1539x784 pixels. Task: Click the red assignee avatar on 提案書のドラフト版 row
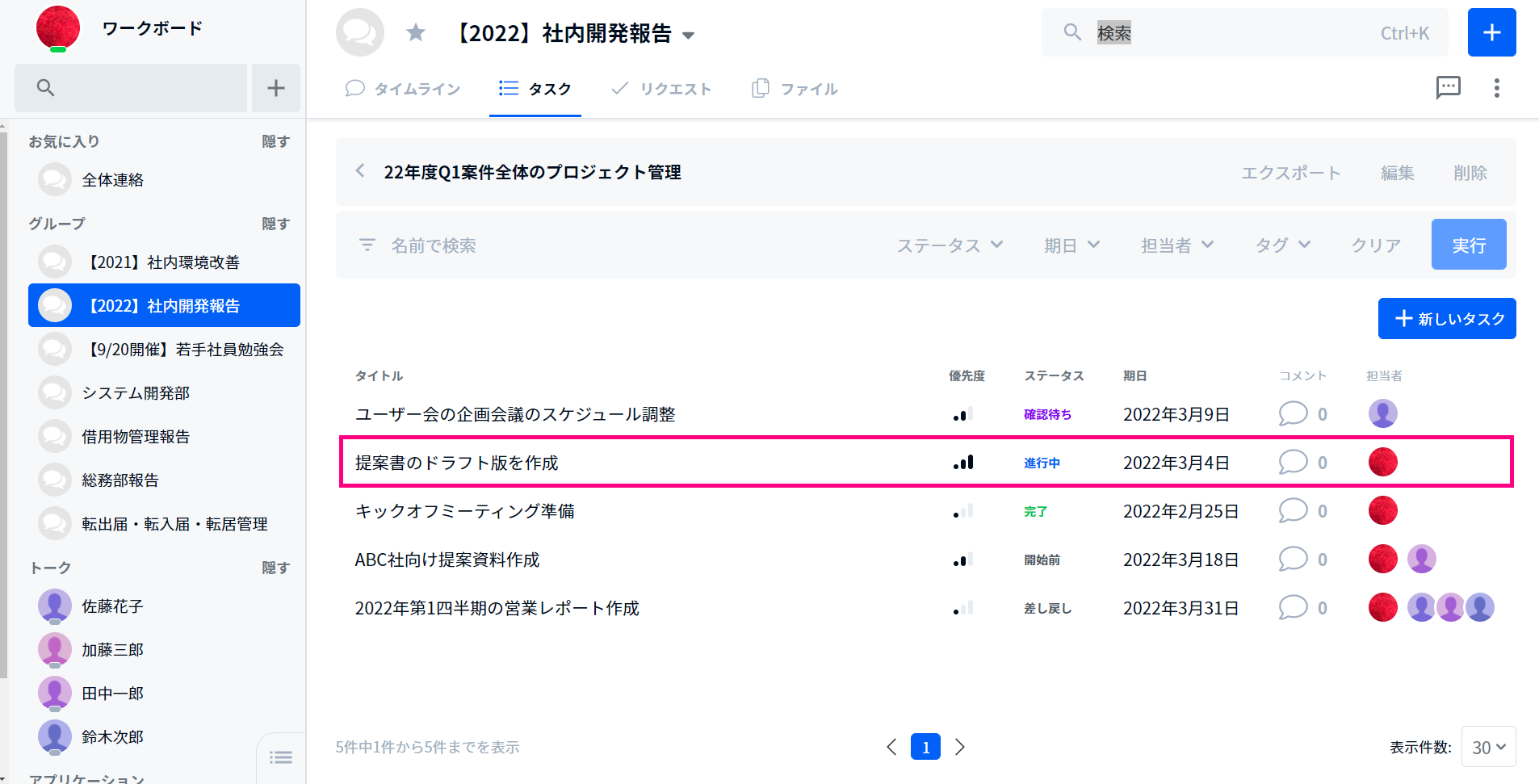coord(1382,462)
